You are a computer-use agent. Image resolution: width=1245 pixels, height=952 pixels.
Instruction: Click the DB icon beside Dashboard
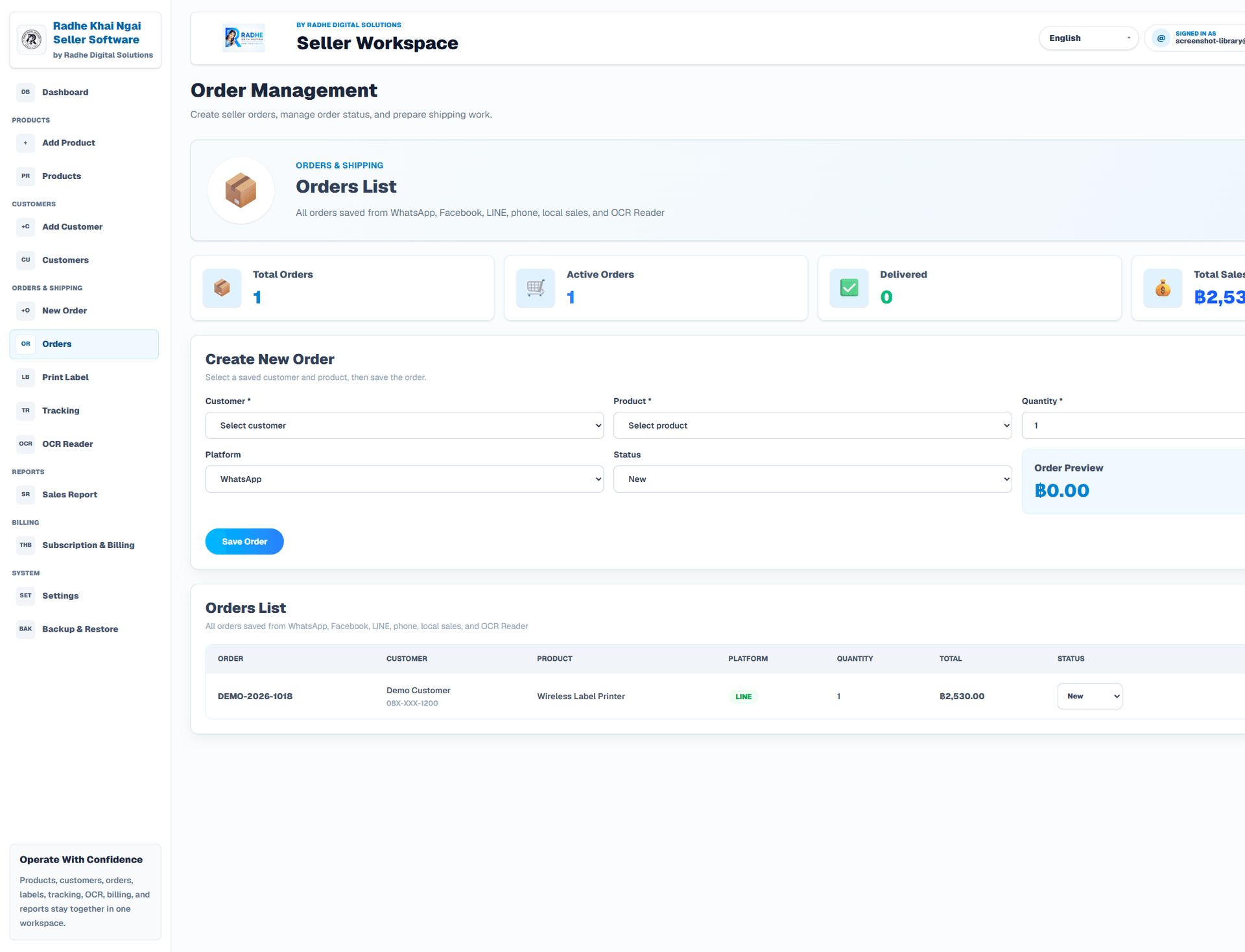(25, 92)
